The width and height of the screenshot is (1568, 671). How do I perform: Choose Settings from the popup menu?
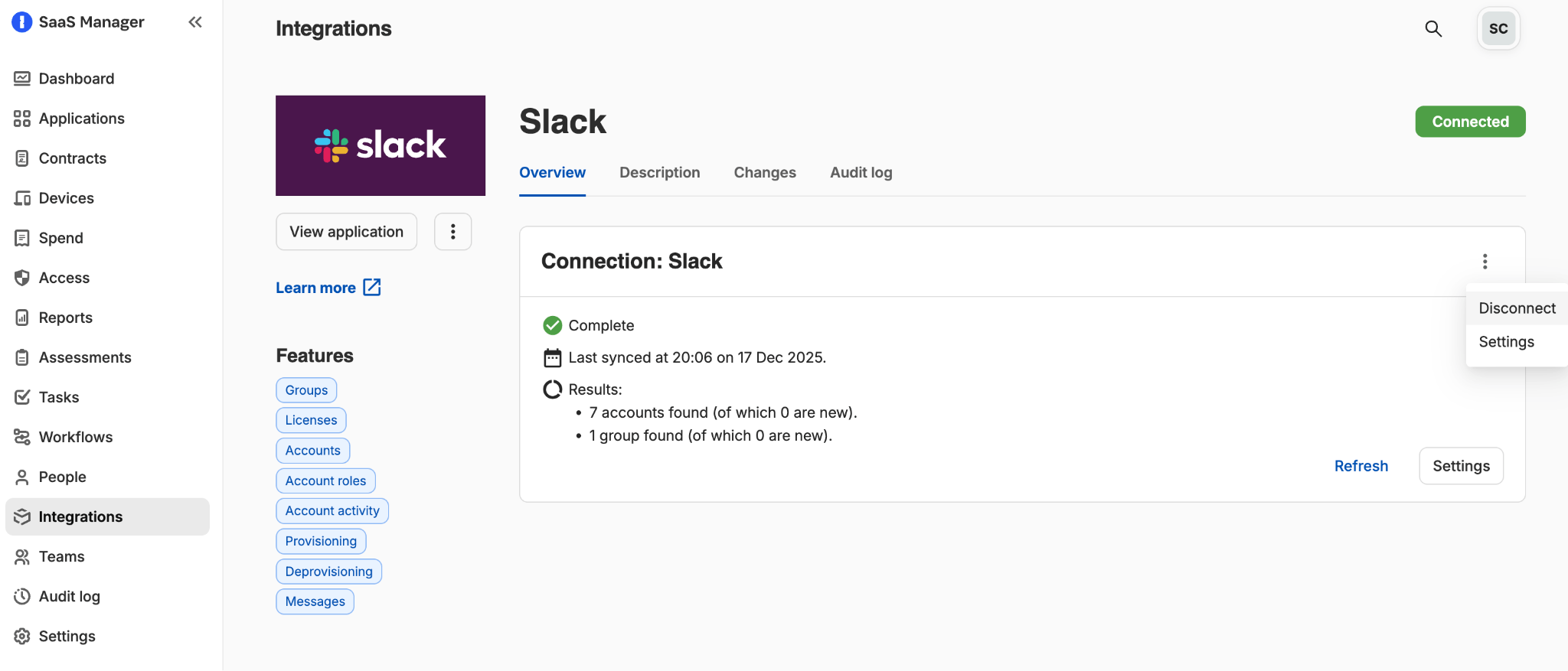click(1517, 341)
